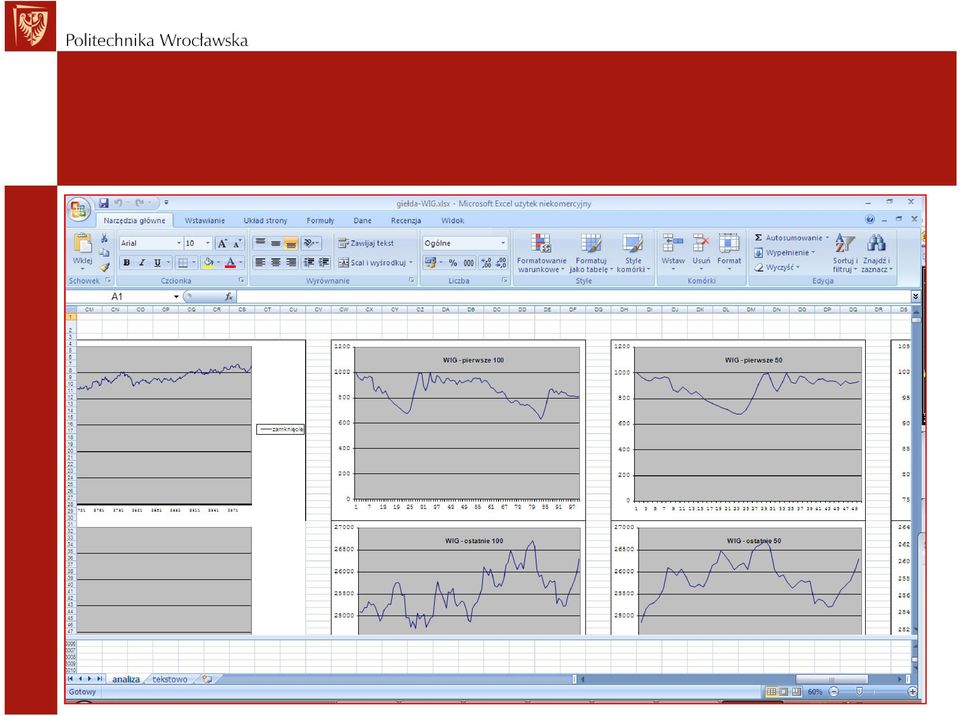Undo the last action
Screen dimensions: 960x716
click(x=118, y=203)
